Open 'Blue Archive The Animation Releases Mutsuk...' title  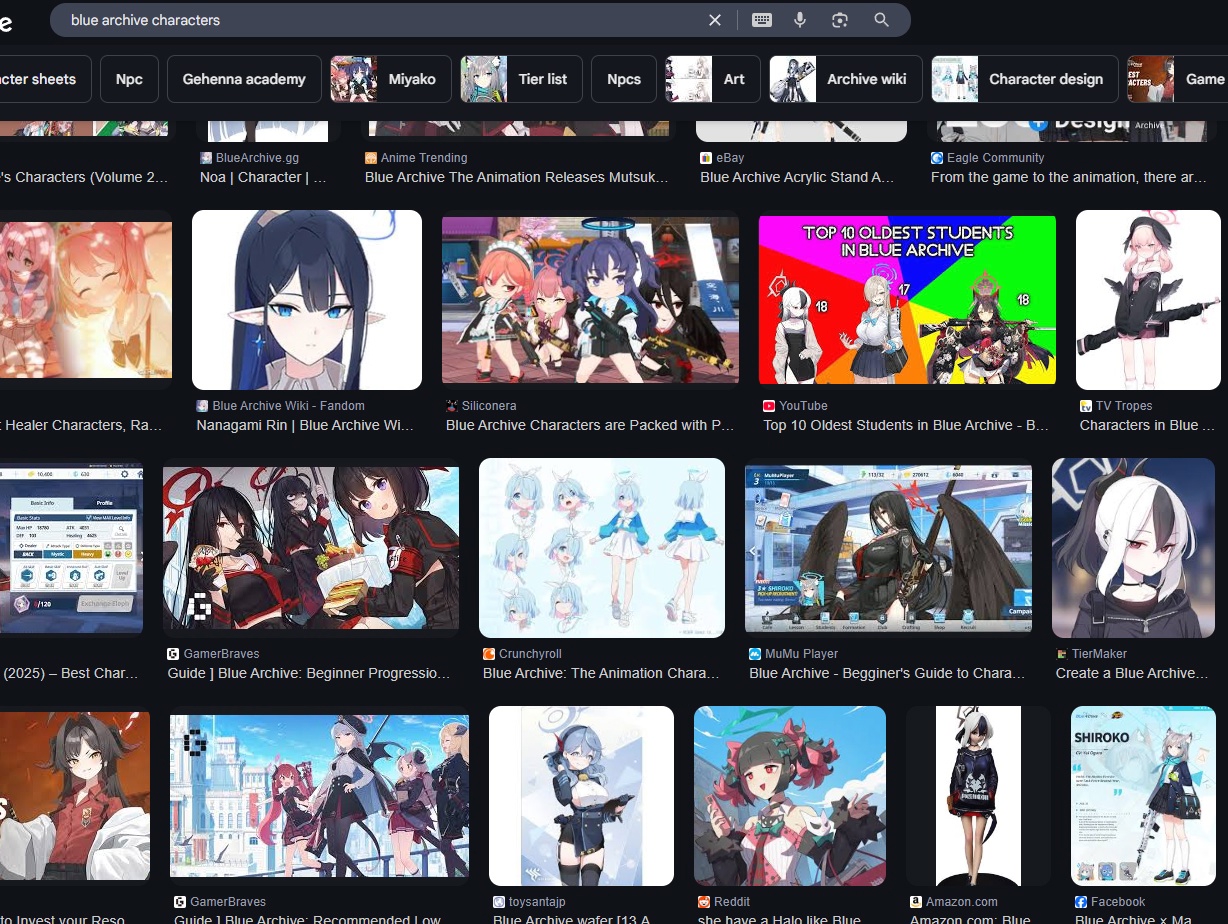pyautogui.click(x=517, y=177)
